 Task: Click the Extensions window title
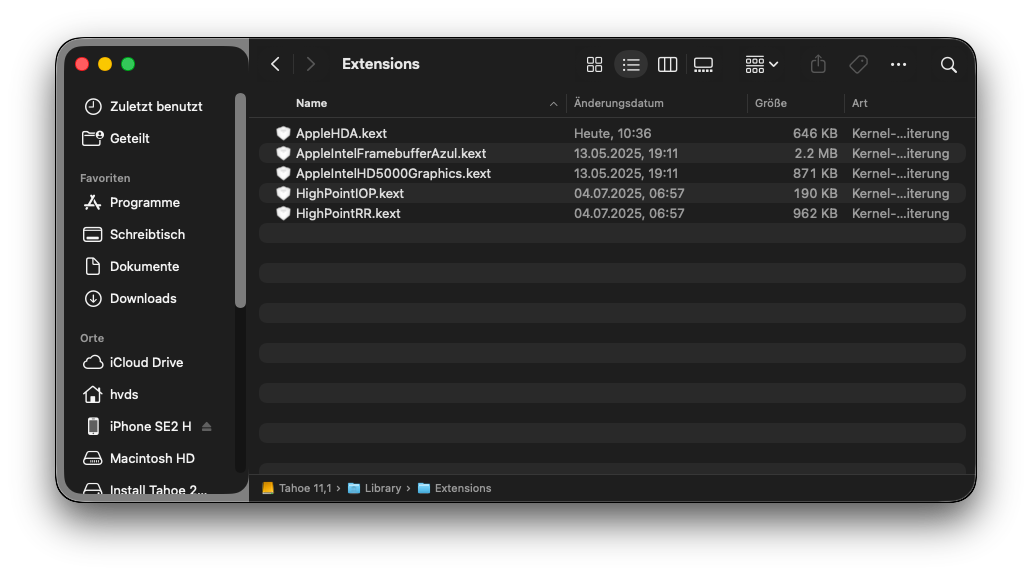[x=380, y=64]
